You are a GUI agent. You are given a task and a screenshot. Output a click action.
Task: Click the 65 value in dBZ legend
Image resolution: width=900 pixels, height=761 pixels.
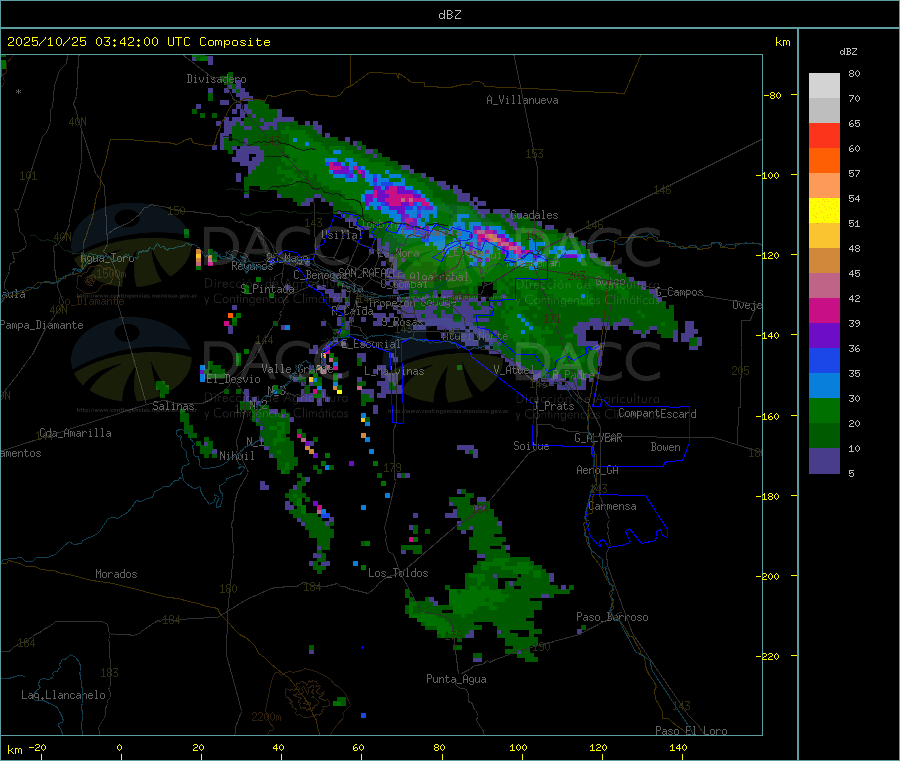pyautogui.click(x=854, y=123)
